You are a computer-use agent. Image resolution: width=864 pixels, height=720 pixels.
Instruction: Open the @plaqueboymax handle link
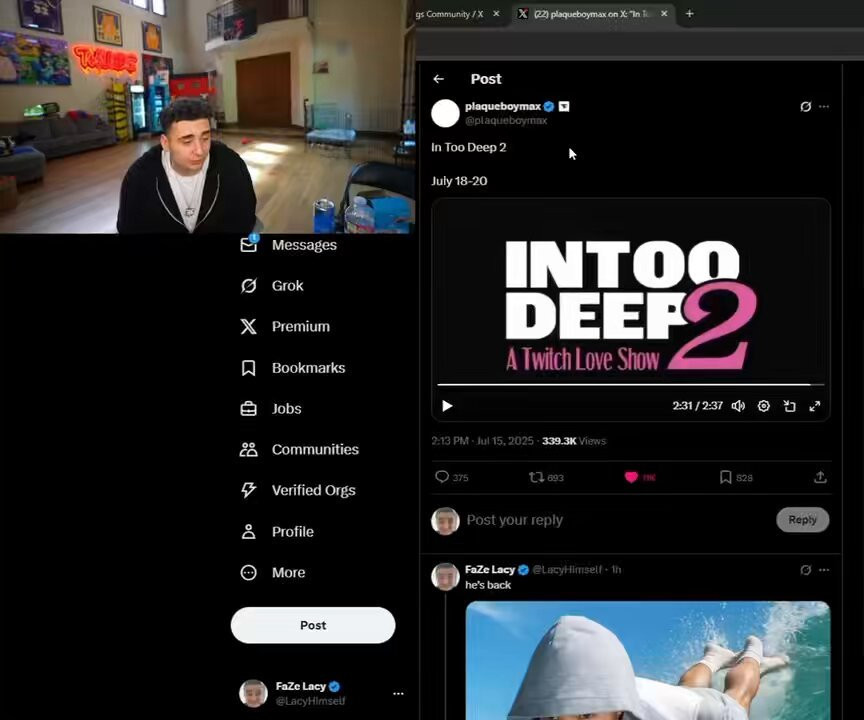click(506, 120)
